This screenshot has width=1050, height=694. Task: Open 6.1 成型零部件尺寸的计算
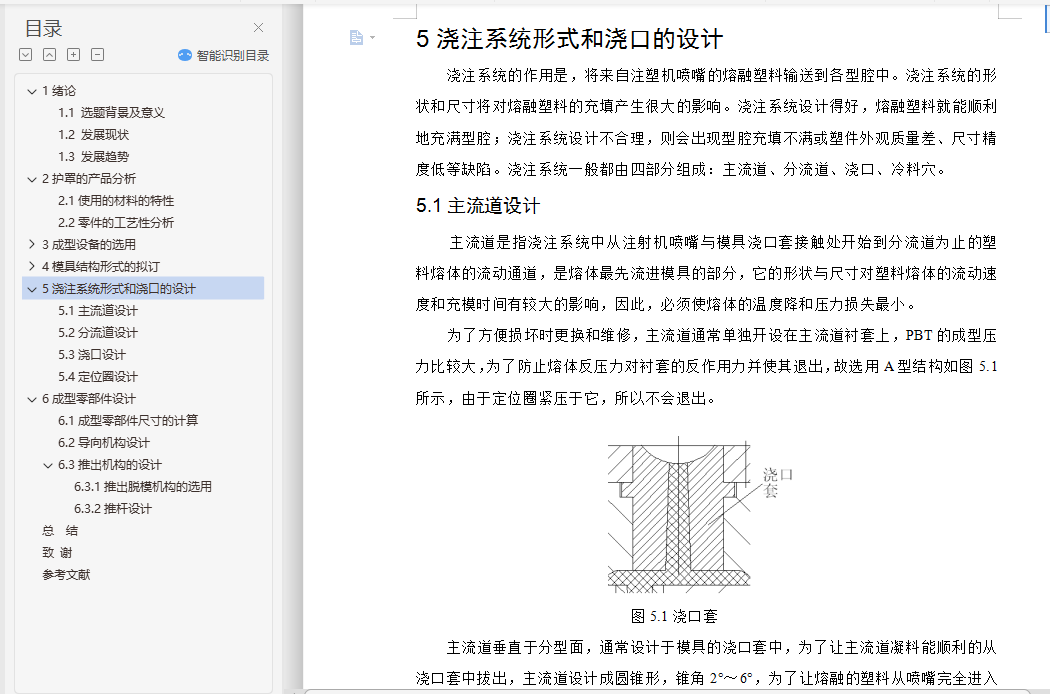pos(128,421)
